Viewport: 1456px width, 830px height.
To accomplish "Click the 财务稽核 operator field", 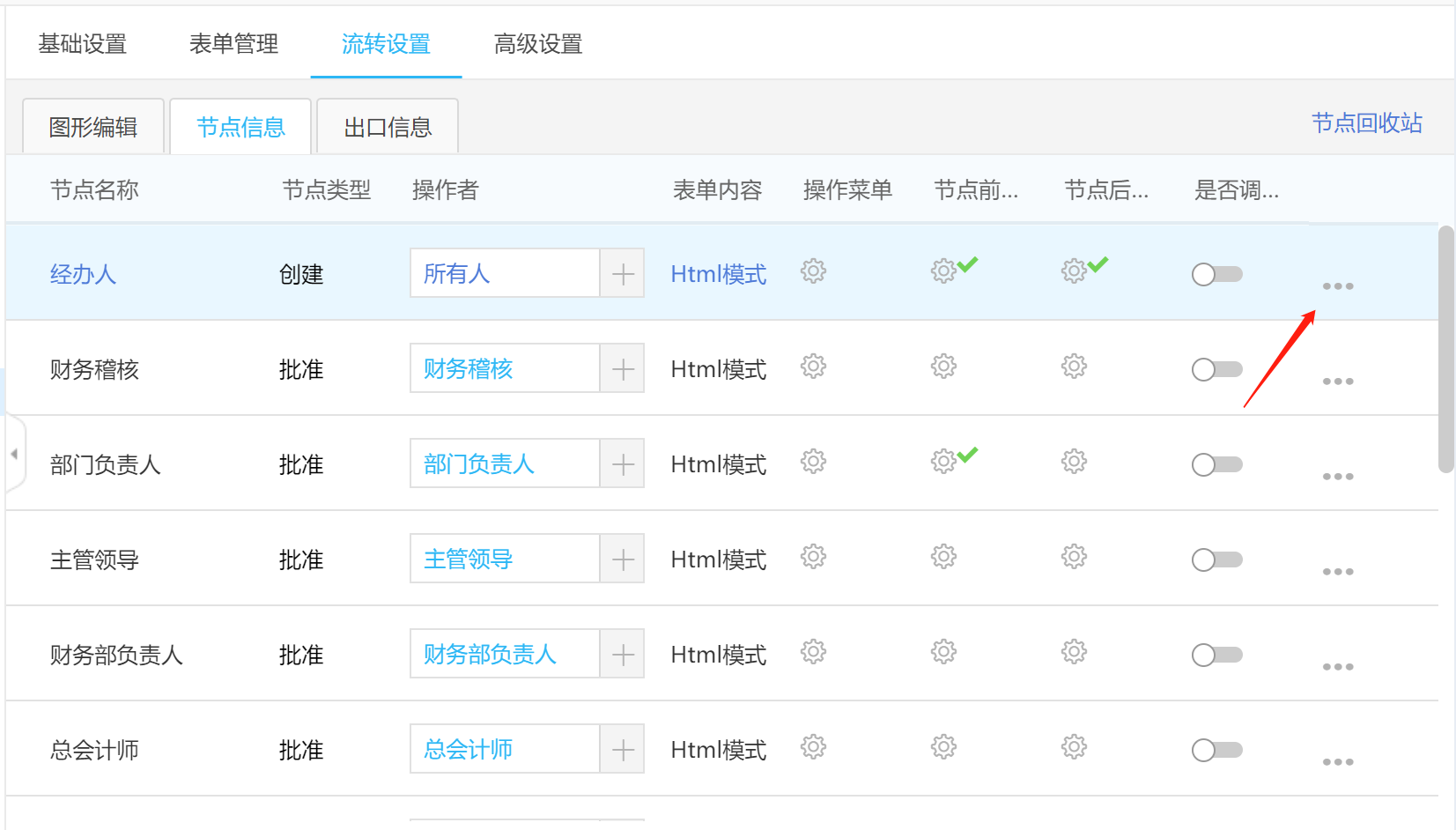I will tap(505, 369).
